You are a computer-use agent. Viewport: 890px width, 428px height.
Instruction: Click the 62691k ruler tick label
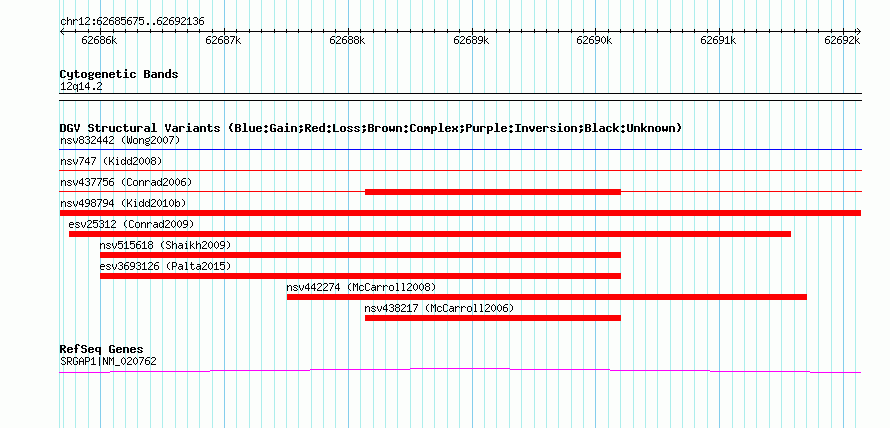[718, 40]
